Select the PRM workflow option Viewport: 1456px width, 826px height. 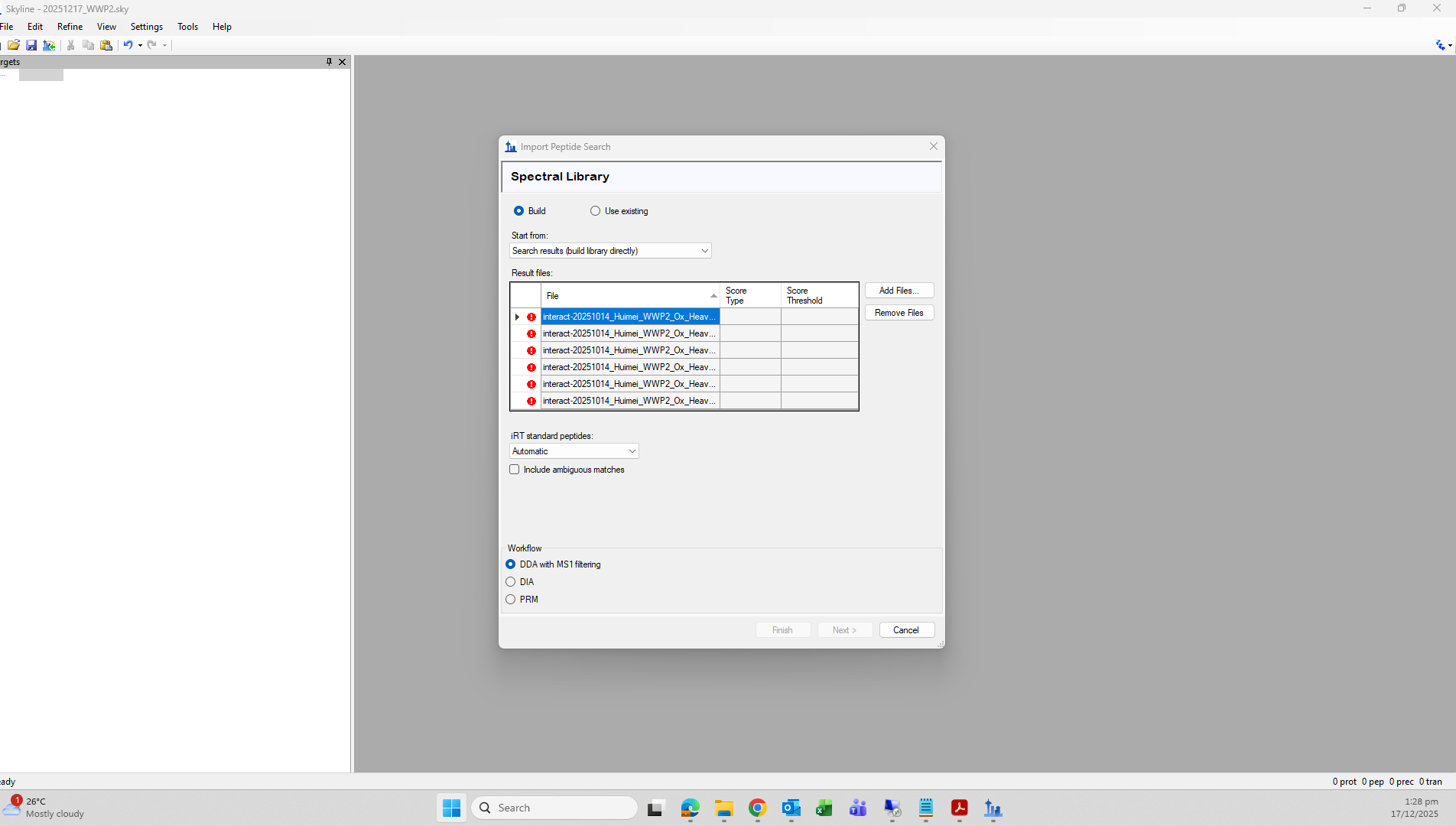pyautogui.click(x=511, y=600)
